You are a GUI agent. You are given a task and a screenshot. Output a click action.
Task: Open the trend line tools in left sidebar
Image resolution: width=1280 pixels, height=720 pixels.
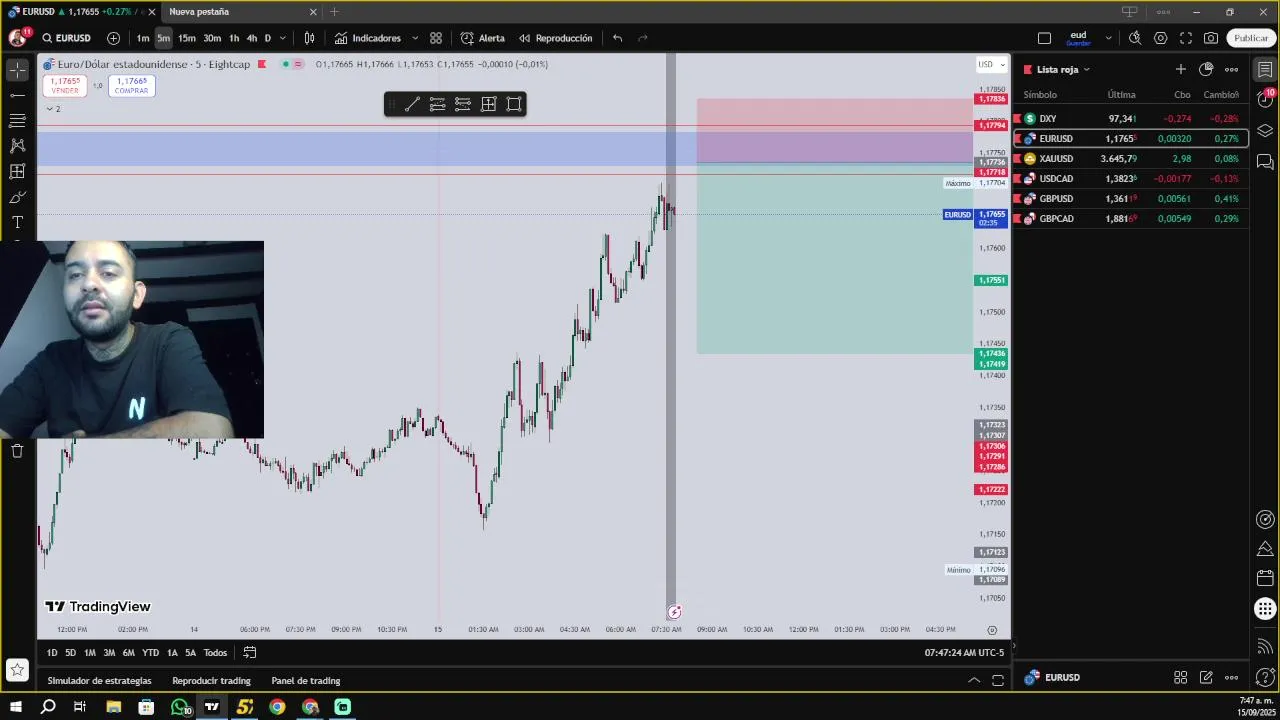click(x=17, y=95)
